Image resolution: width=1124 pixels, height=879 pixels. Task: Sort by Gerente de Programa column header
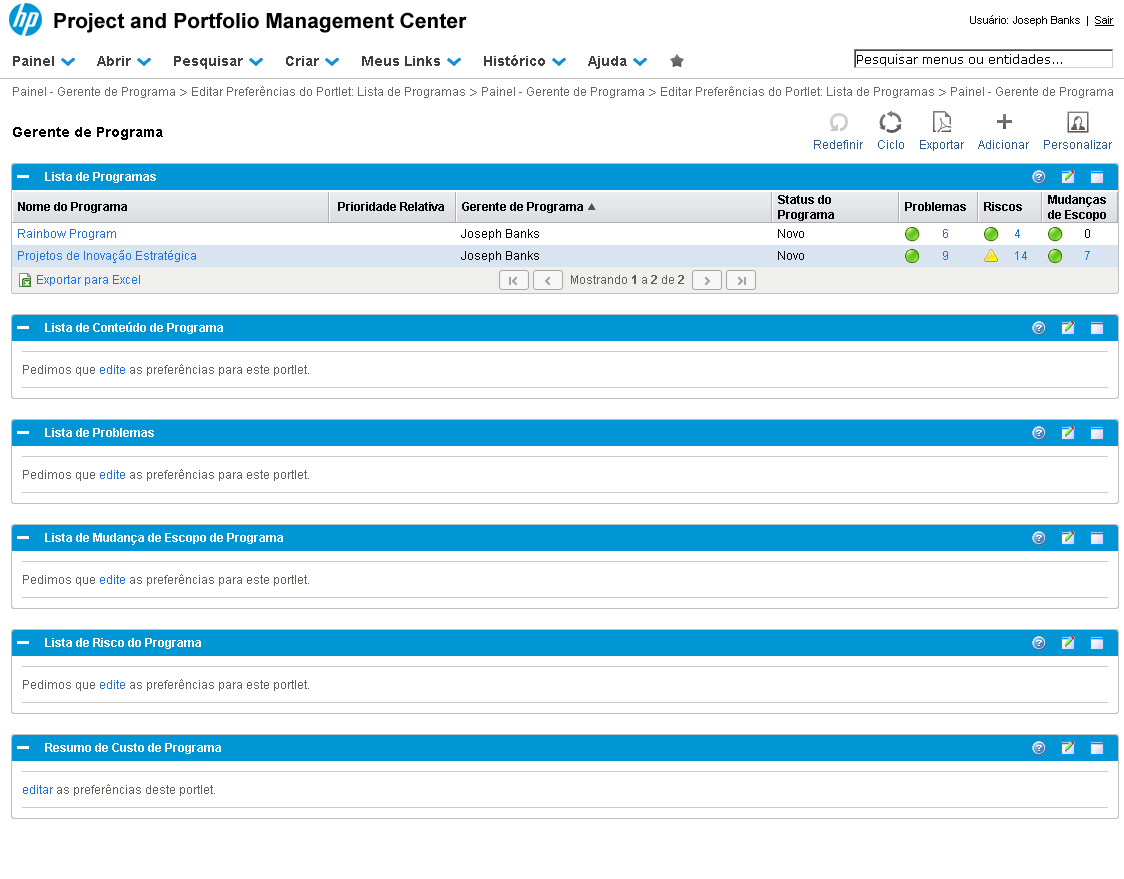(x=522, y=207)
